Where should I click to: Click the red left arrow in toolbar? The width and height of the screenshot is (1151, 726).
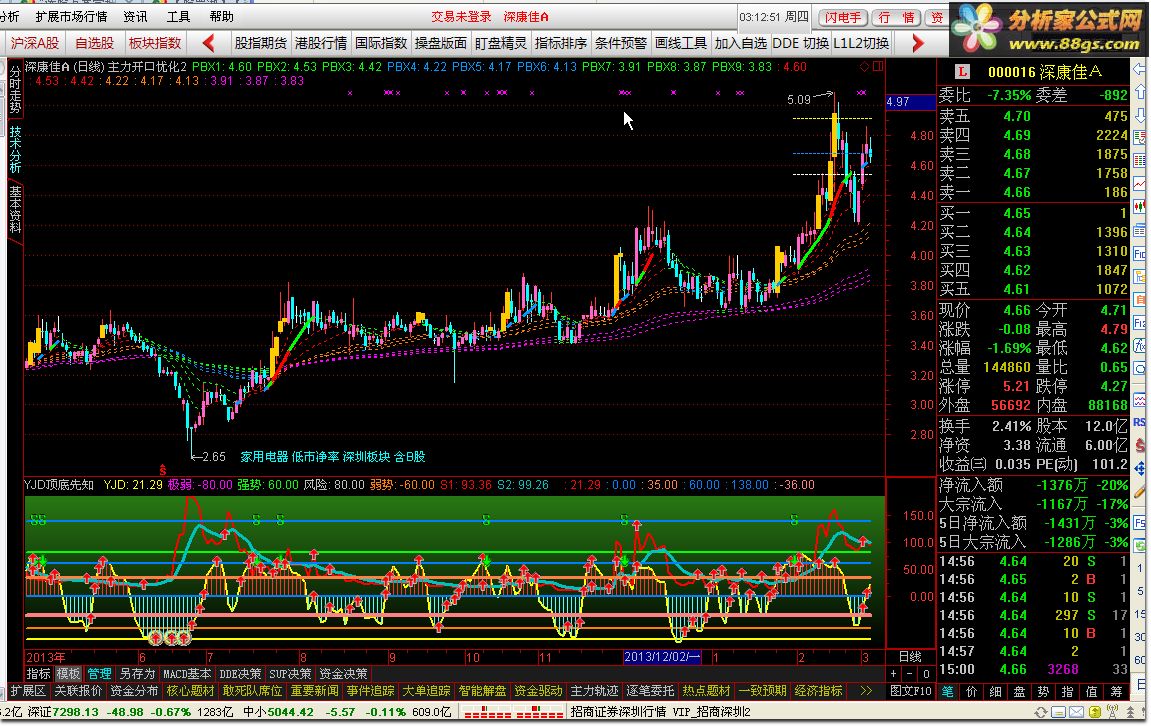click(208, 43)
